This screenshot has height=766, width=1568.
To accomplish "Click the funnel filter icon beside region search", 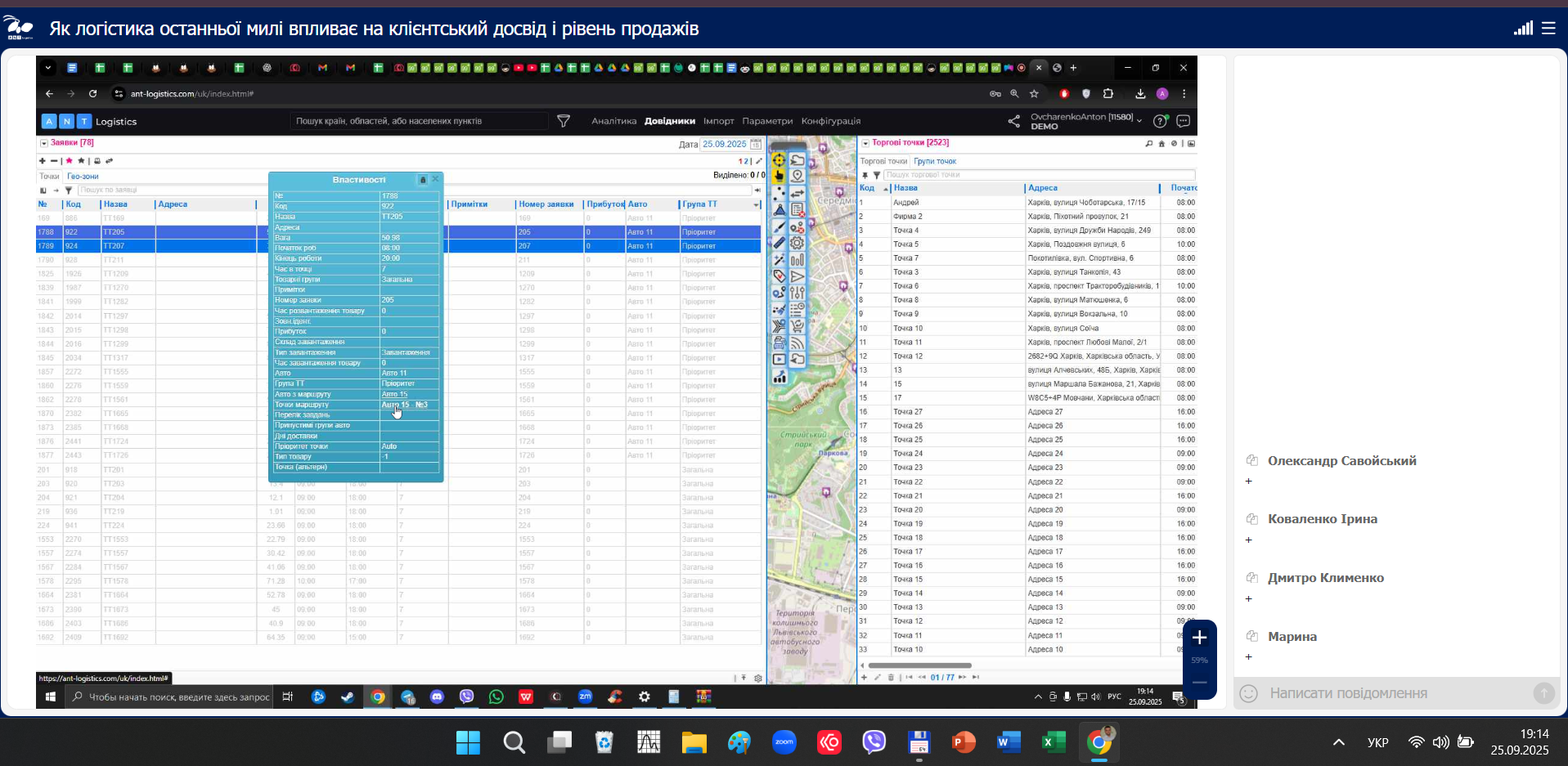I will [x=564, y=121].
